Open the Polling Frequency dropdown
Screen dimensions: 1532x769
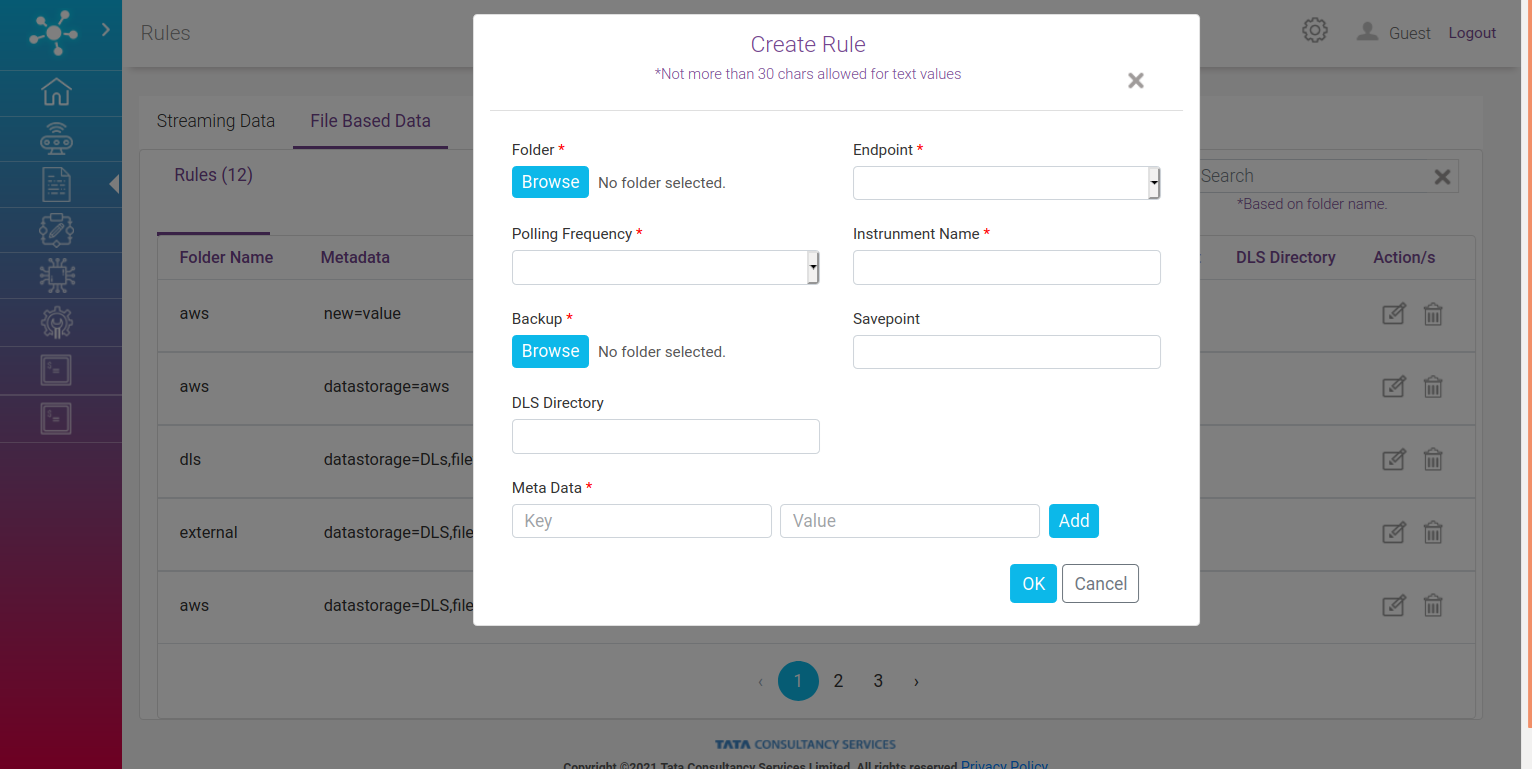click(x=665, y=267)
